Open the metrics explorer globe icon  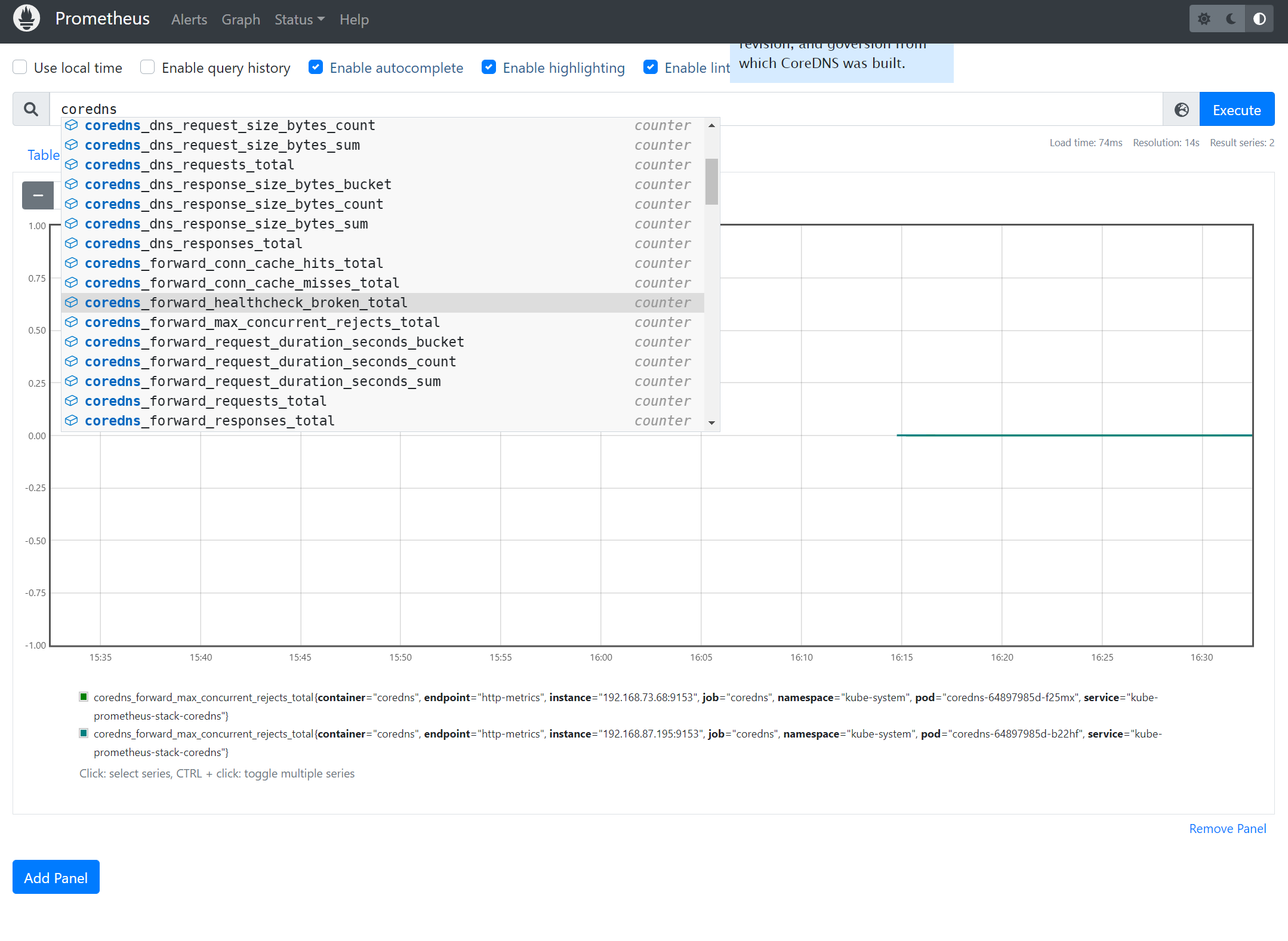1181,110
